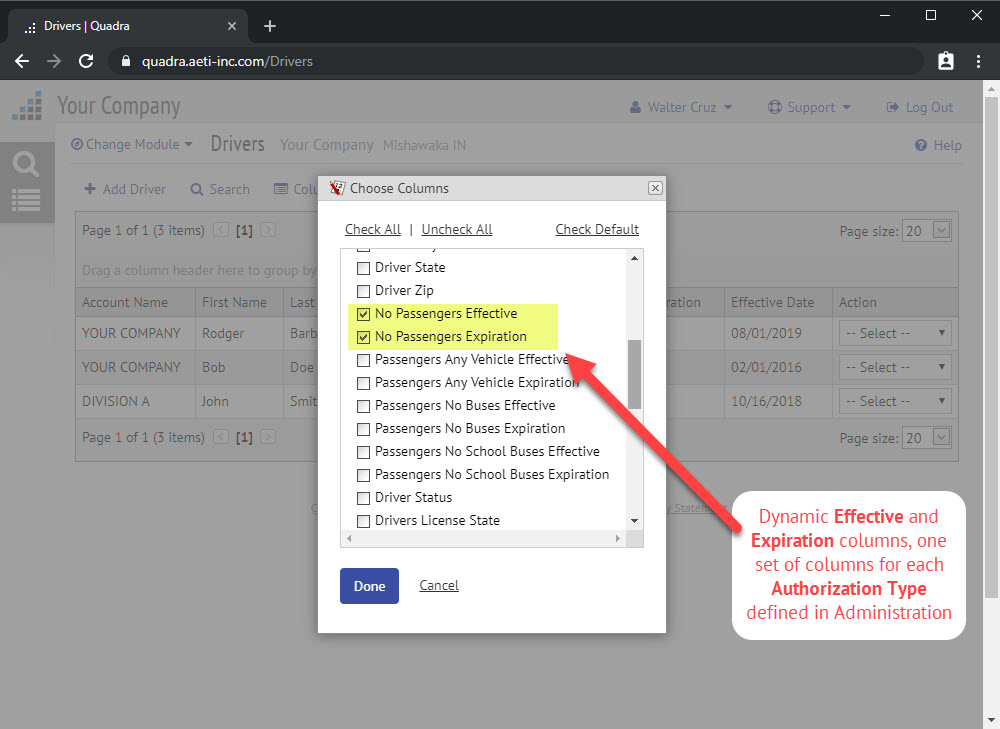Open a new browser tab

pyautogui.click(x=270, y=26)
